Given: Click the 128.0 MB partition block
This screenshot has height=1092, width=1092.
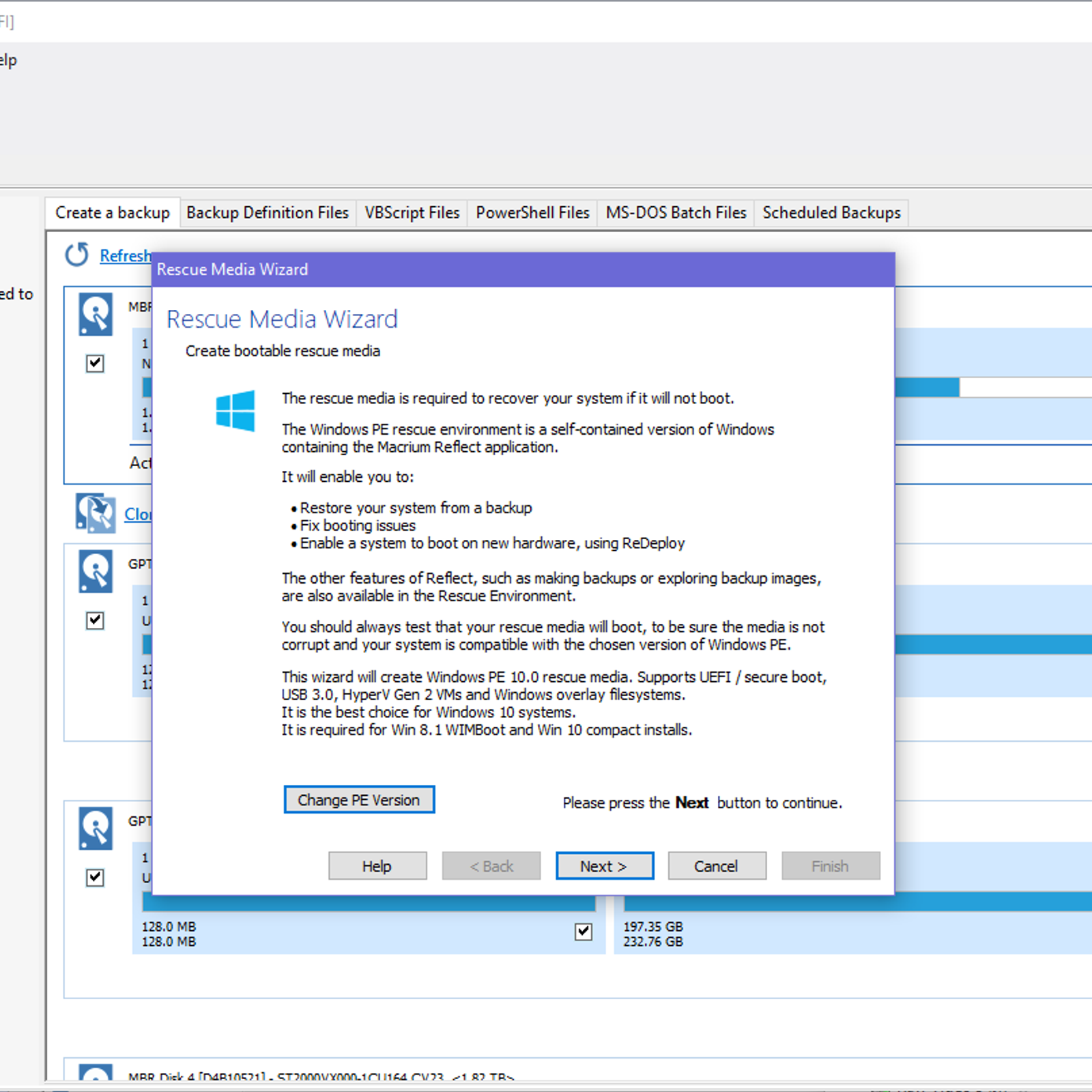Looking at the screenshot, I should 369,925.
